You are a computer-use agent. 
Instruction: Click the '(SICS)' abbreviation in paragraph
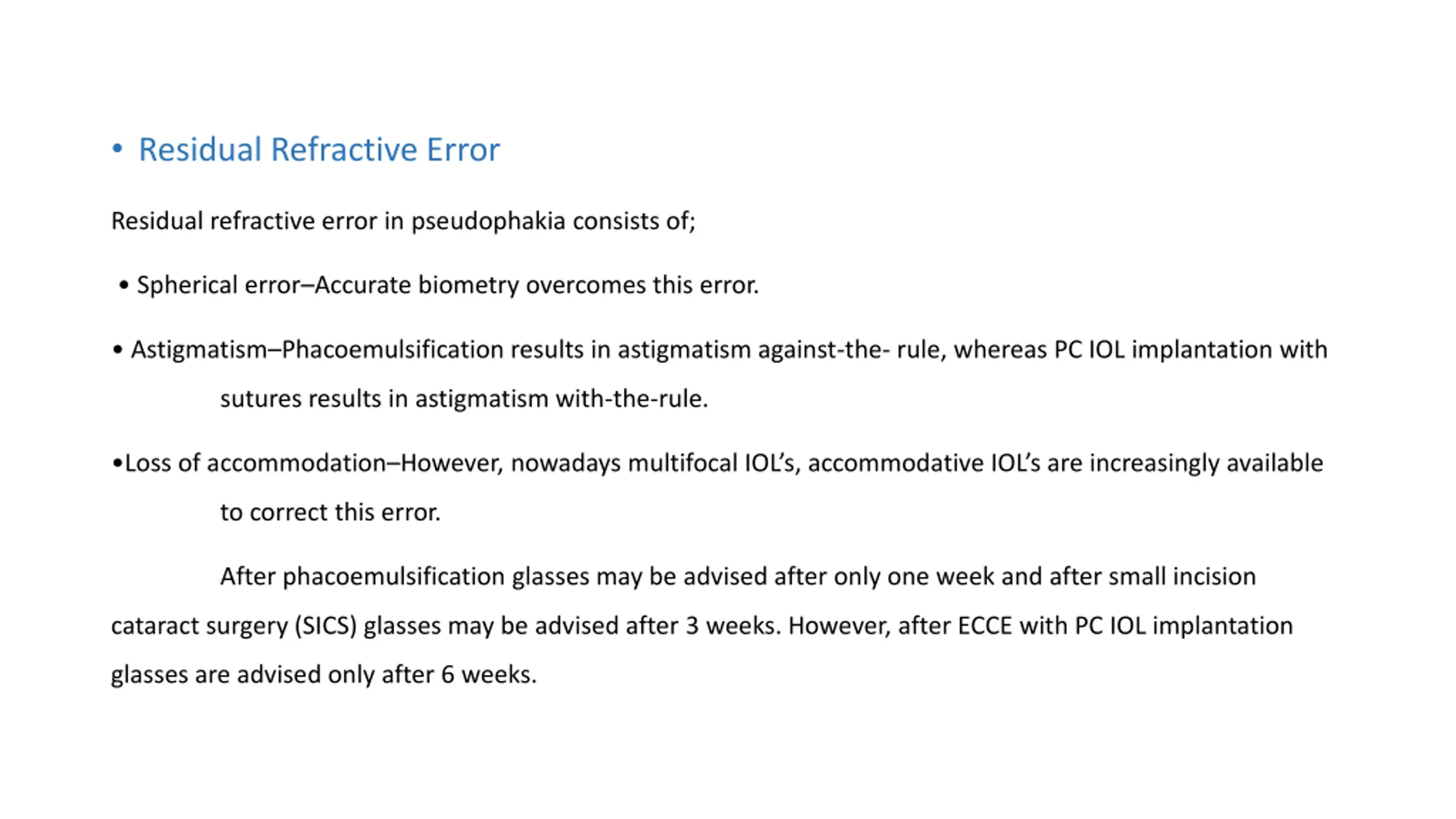(325, 626)
